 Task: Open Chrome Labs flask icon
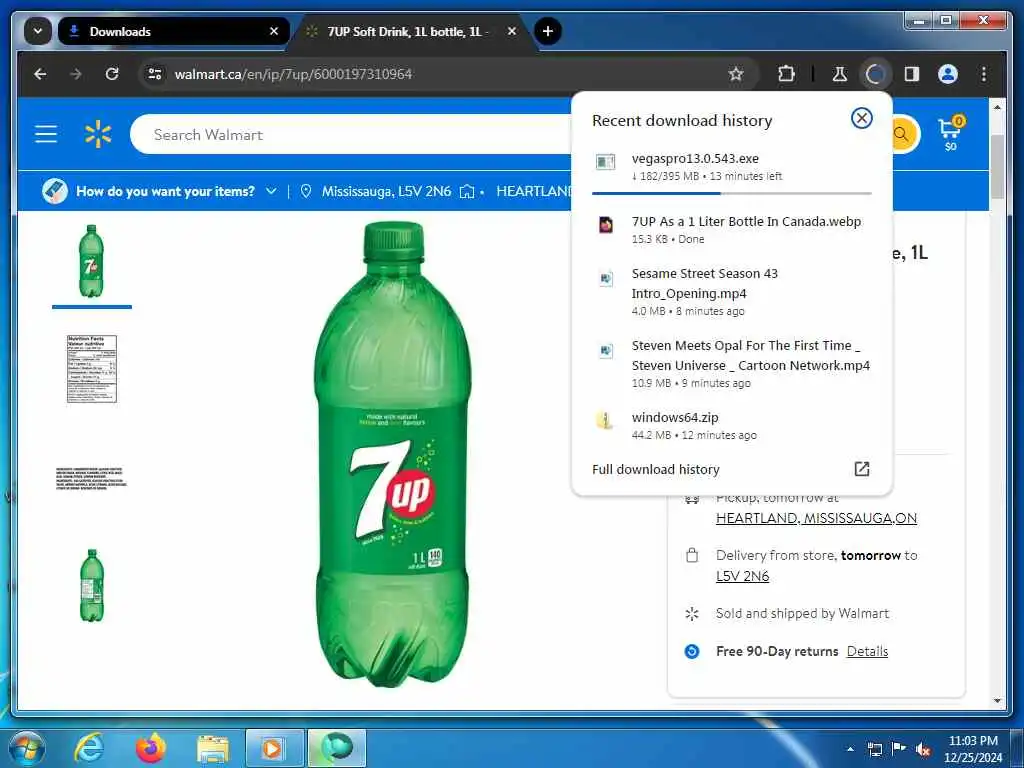pos(840,74)
